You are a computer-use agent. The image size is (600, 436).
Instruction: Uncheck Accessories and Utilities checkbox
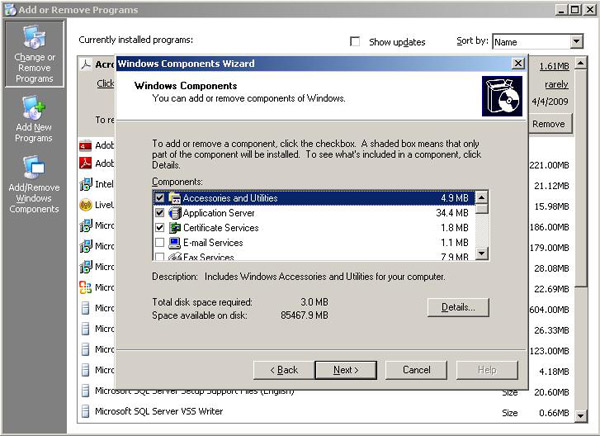(160, 198)
